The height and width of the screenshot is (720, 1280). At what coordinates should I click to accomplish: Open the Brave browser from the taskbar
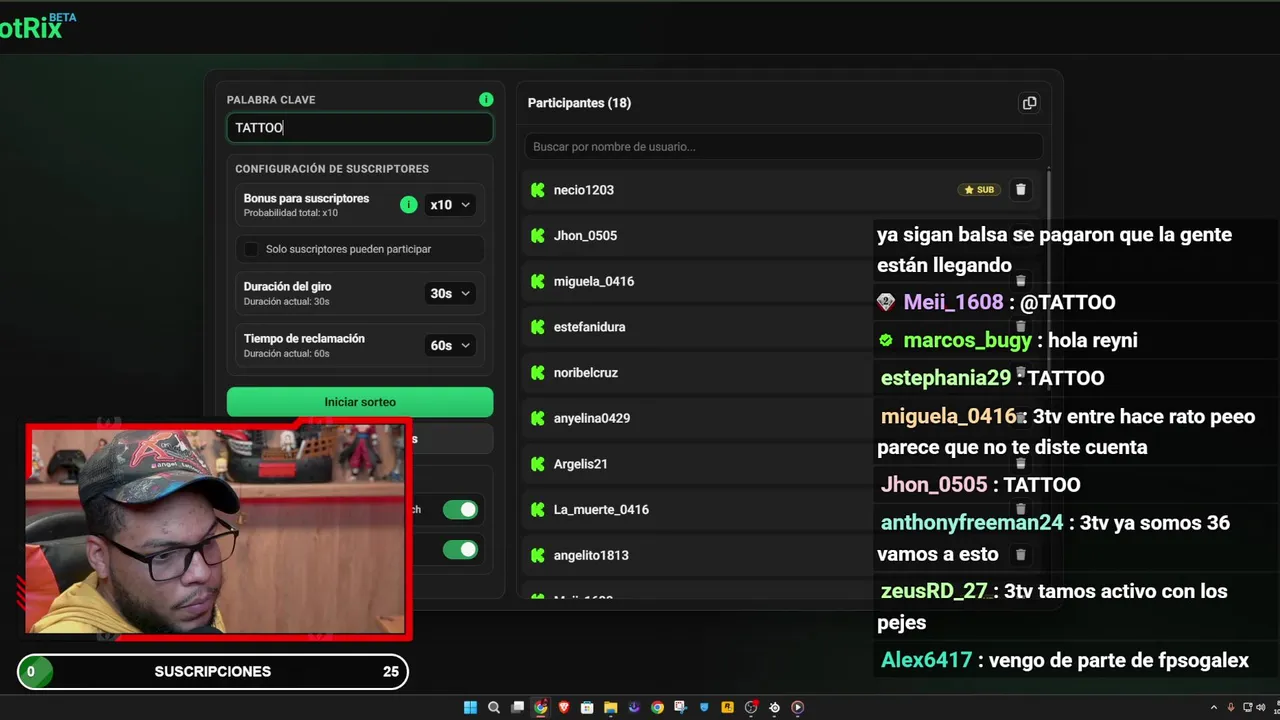pos(564,707)
